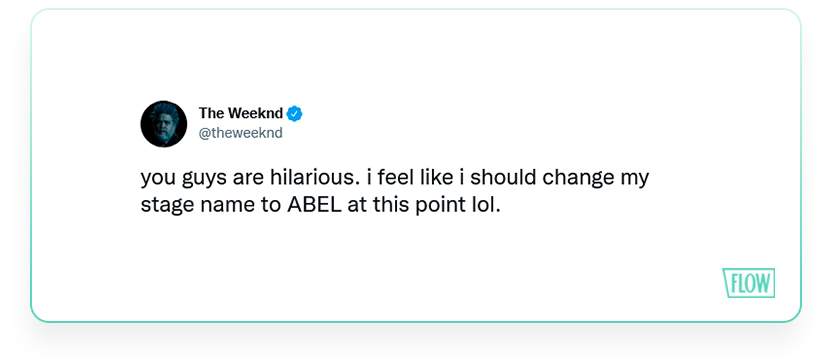This screenshot has width=830, height=362.
Task: Open The Weeknd display name link
Action: tap(241, 113)
